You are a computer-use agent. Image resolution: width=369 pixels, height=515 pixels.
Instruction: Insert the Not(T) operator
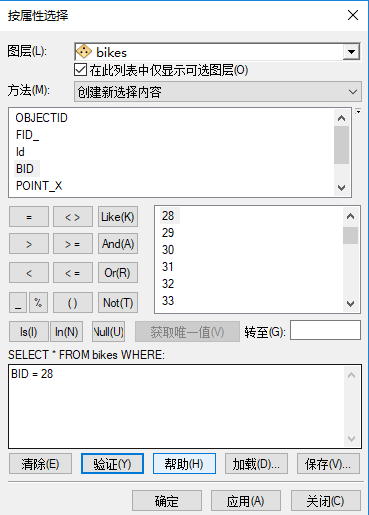point(118,303)
